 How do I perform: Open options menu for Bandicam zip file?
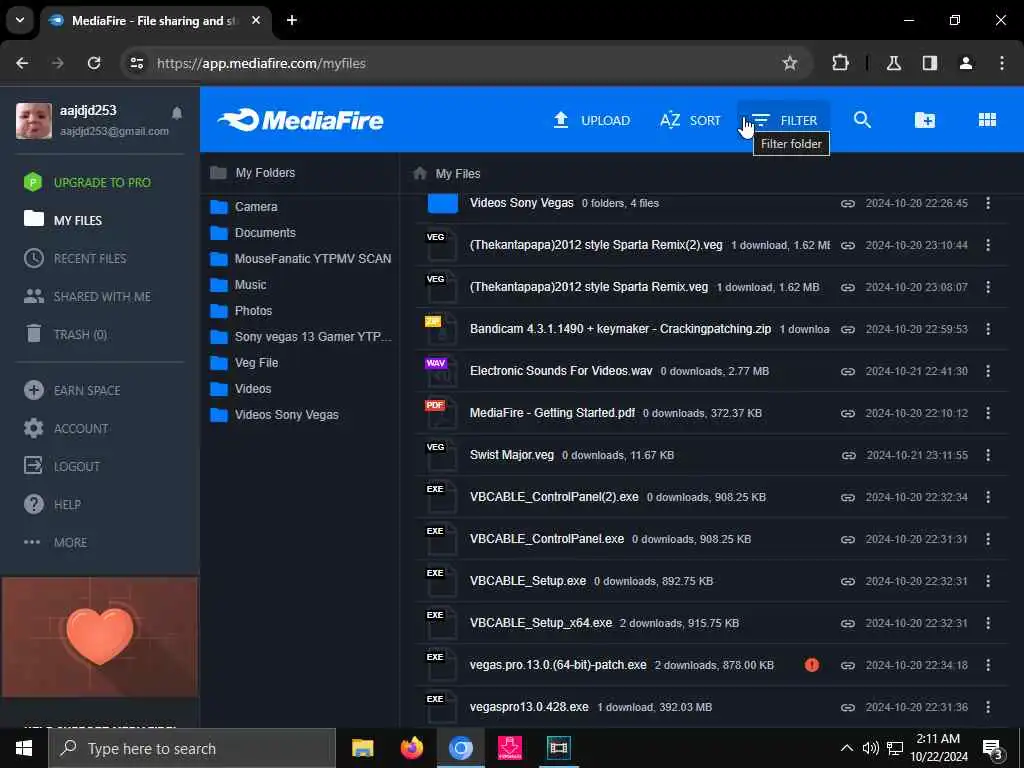pyautogui.click(x=987, y=329)
